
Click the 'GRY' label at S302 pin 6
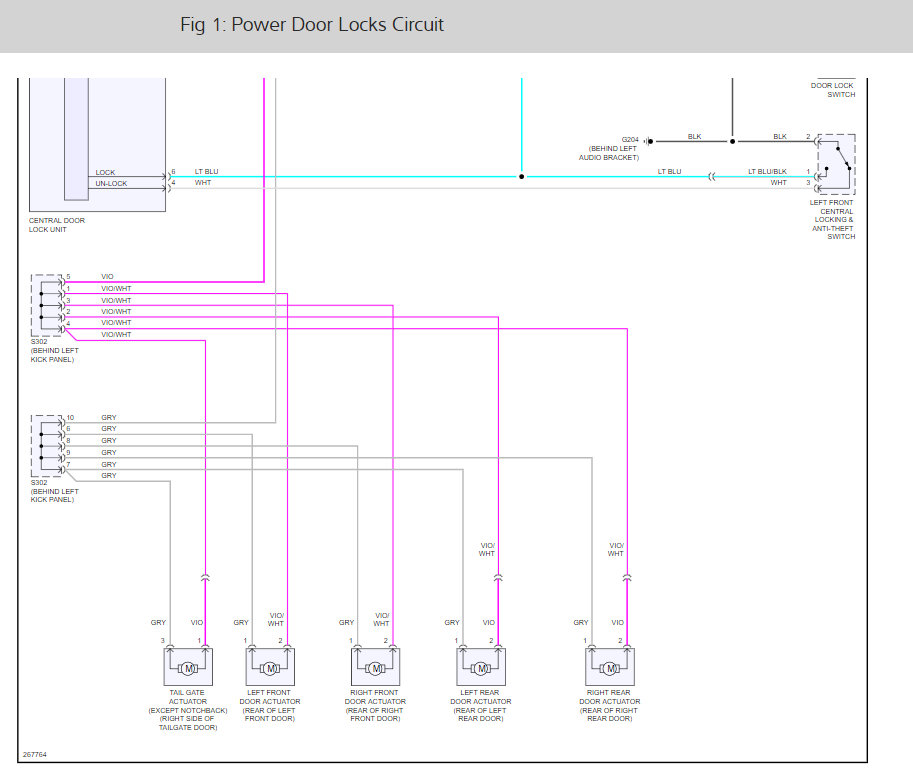pos(109,429)
